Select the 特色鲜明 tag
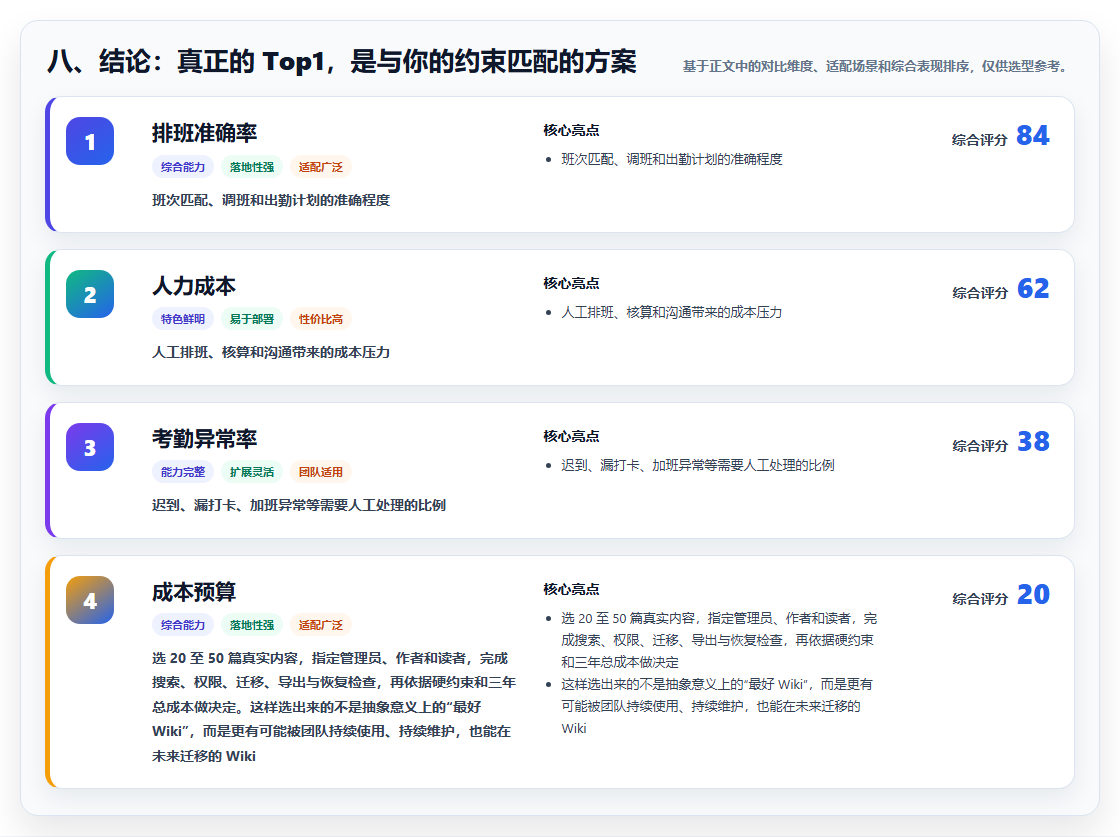The image size is (1120, 837). point(183,319)
